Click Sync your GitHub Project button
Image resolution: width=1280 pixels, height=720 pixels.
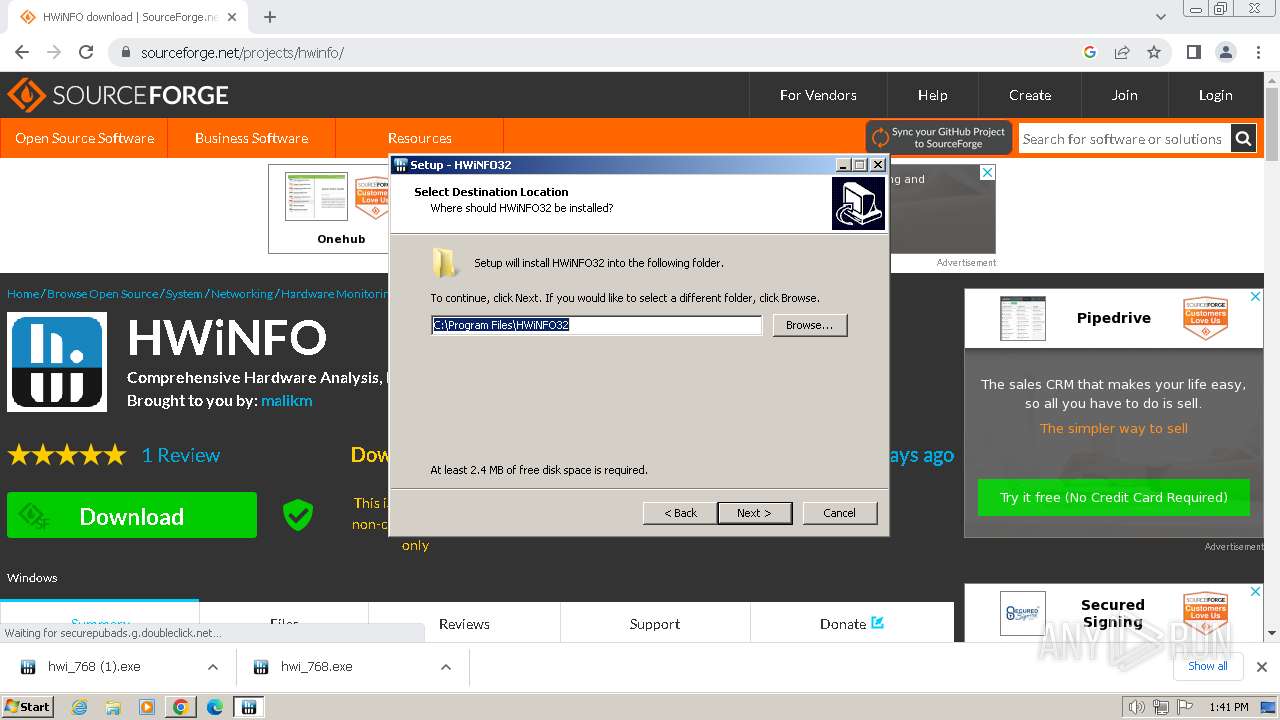(x=938, y=138)
